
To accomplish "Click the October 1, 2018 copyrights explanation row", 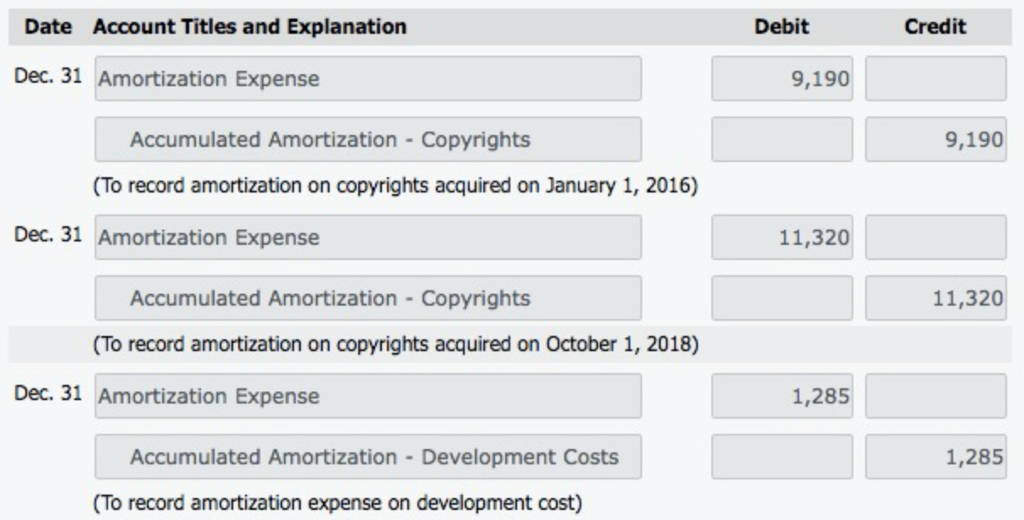I will [510, 344].
